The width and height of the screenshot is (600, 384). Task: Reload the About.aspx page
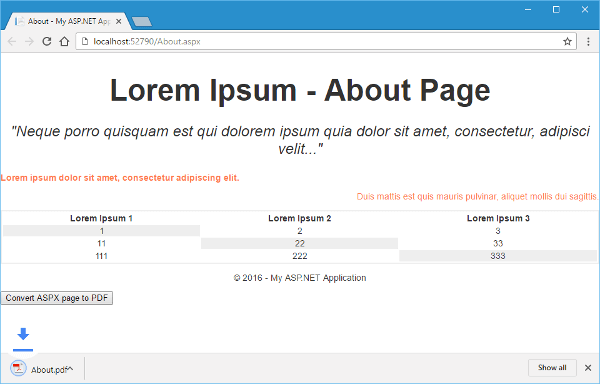point(47,41)
